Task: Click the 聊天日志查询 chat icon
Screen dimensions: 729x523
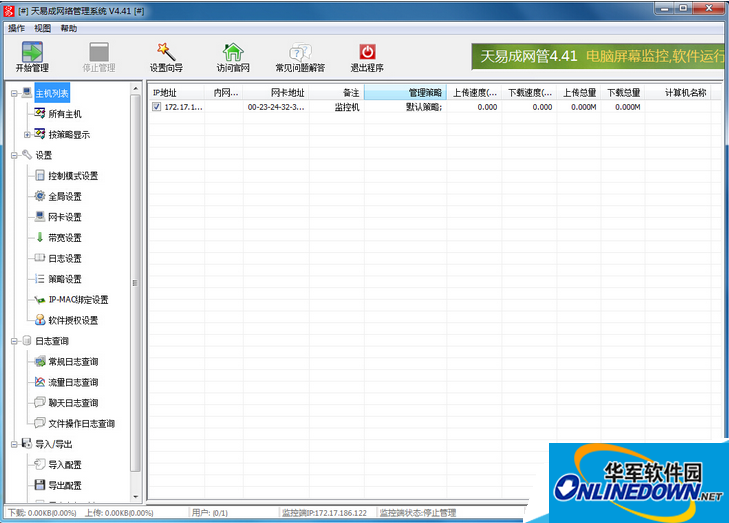Action: tap(40, 402)
